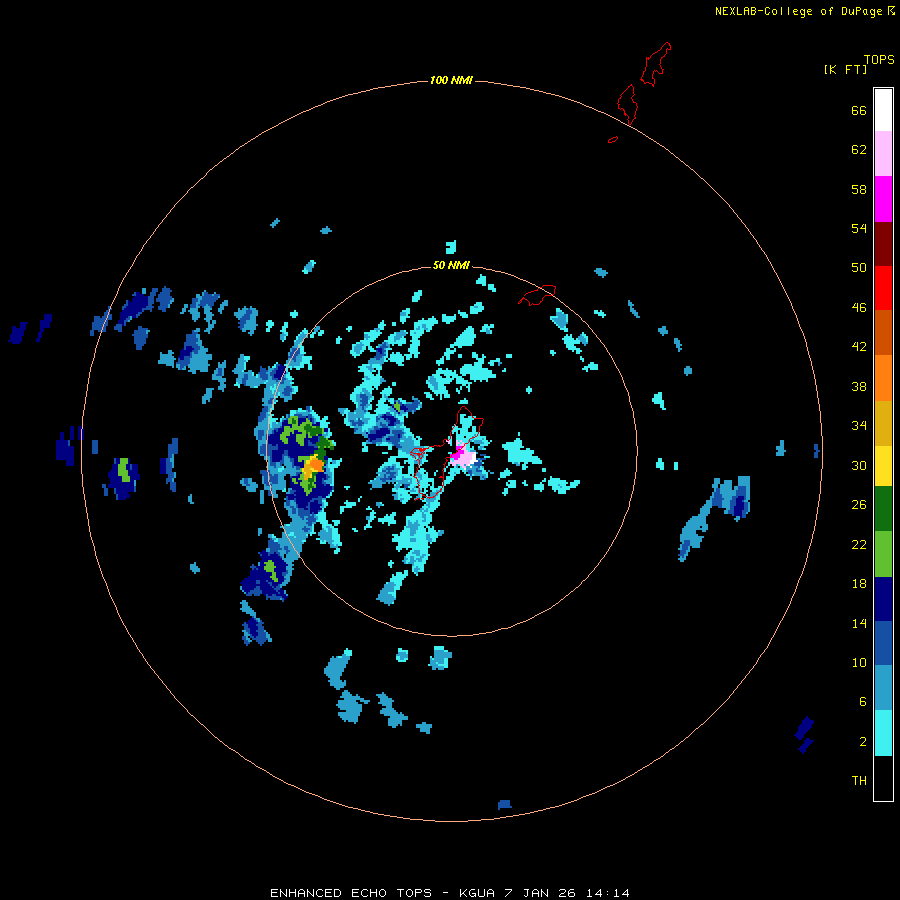Click the dark orange 42-46 kft legend swatch

[883, 333]
